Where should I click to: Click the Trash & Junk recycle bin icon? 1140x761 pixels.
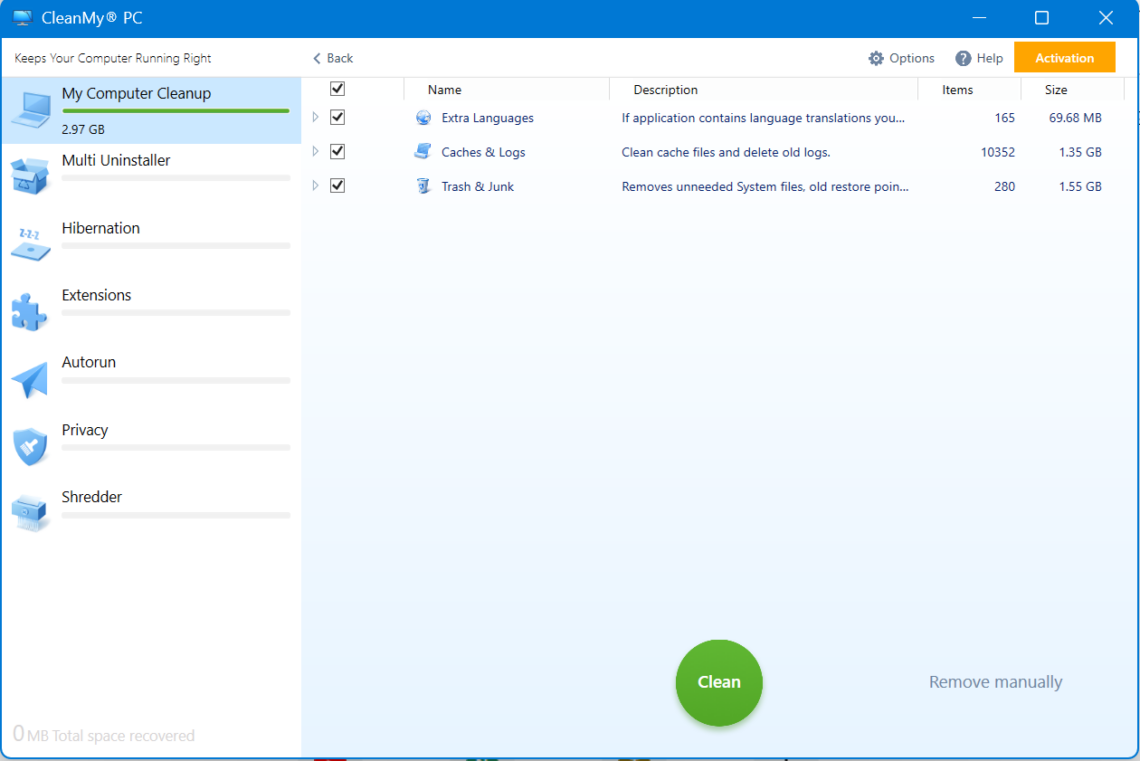(422, 185)
